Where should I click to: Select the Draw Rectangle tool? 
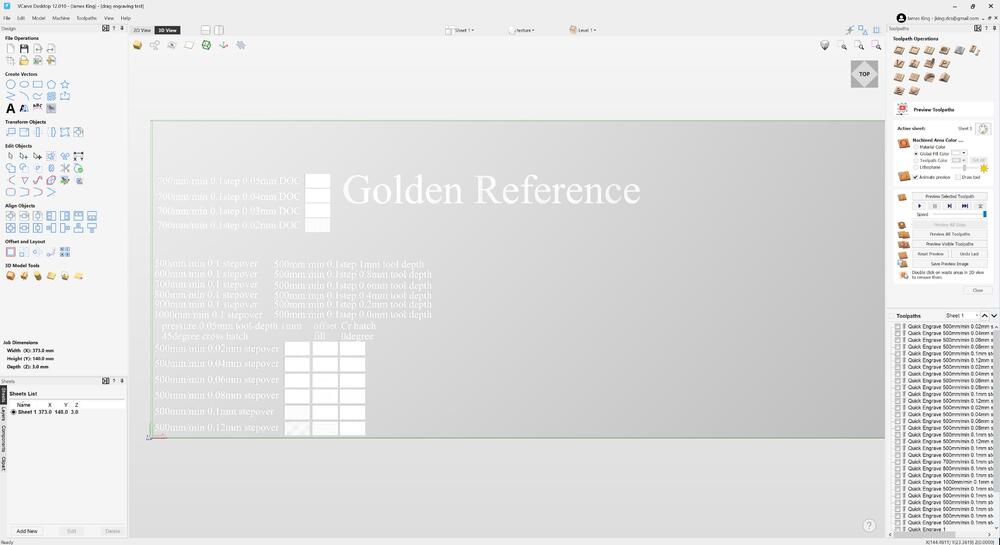(x=37, y=85)
